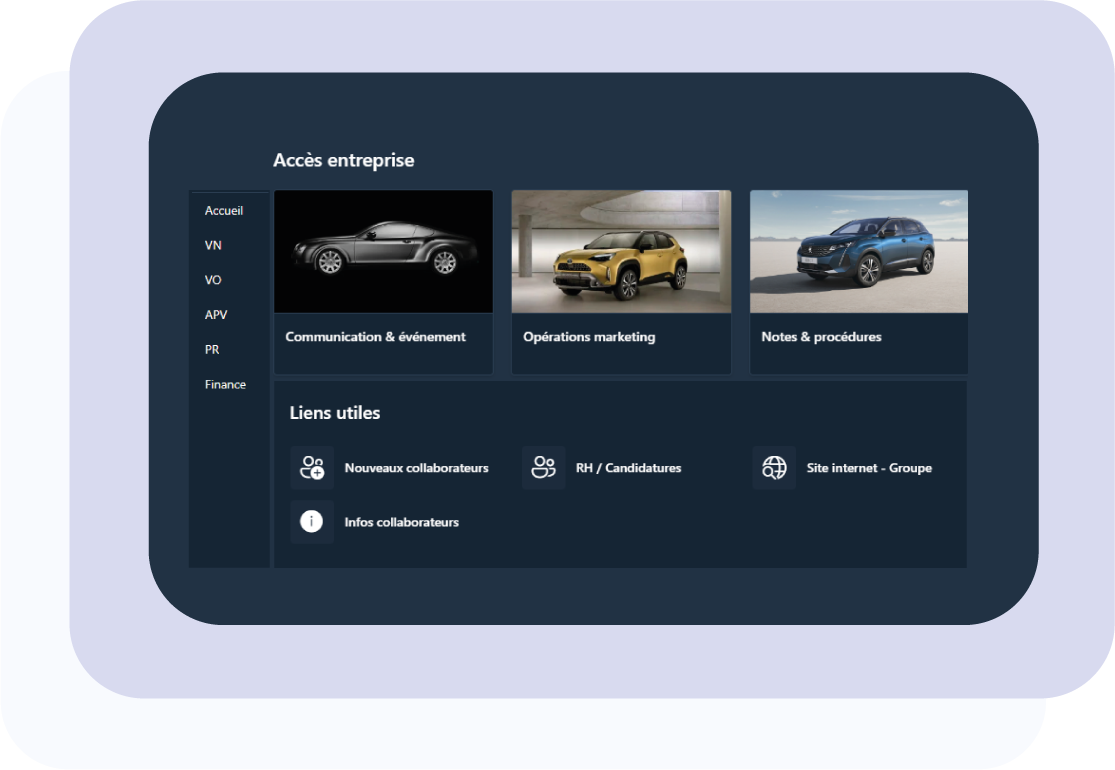Follow the Infos collaborateurs link

(x=402, y=522)
